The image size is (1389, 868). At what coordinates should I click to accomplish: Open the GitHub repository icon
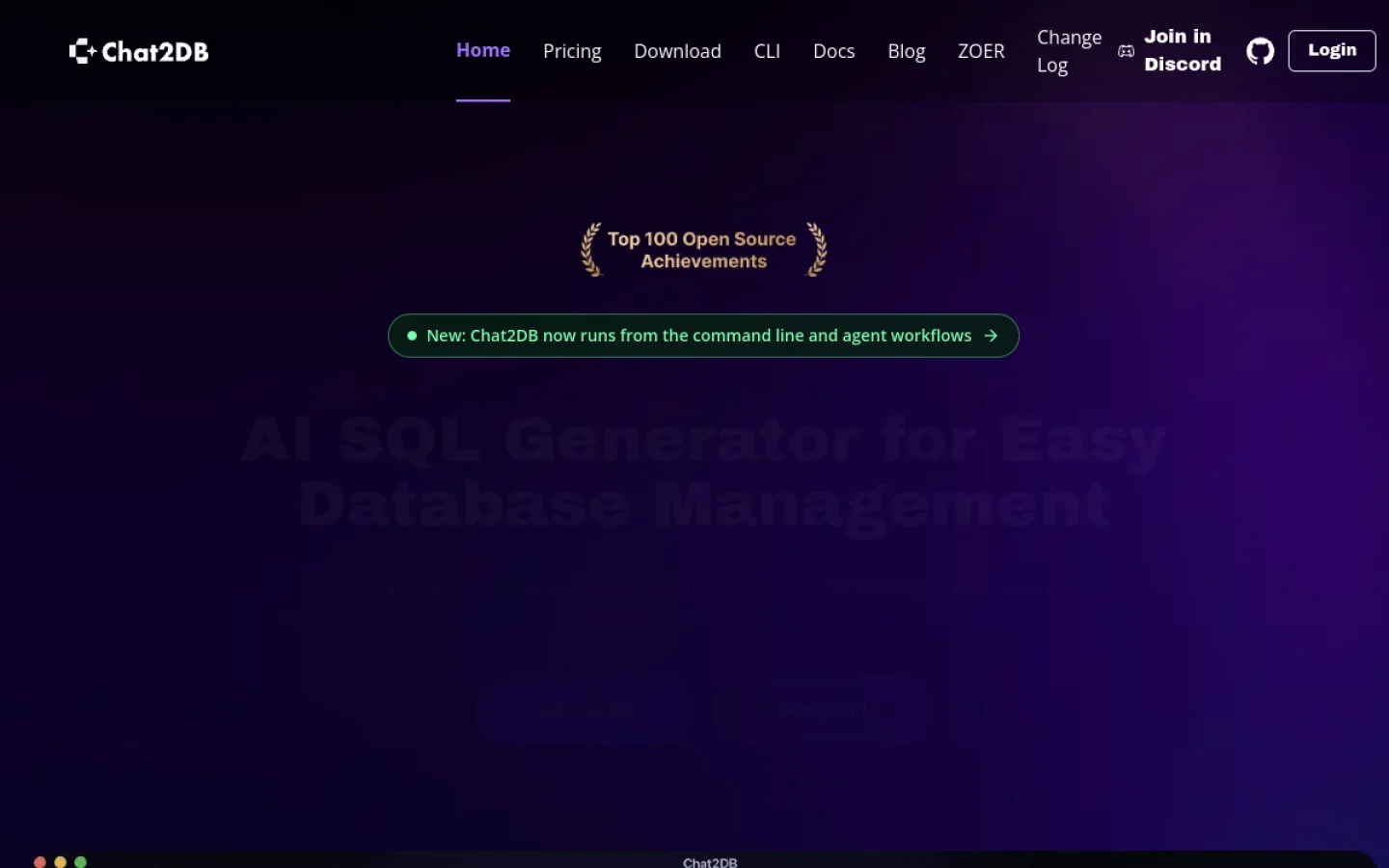coord(1260,51)
